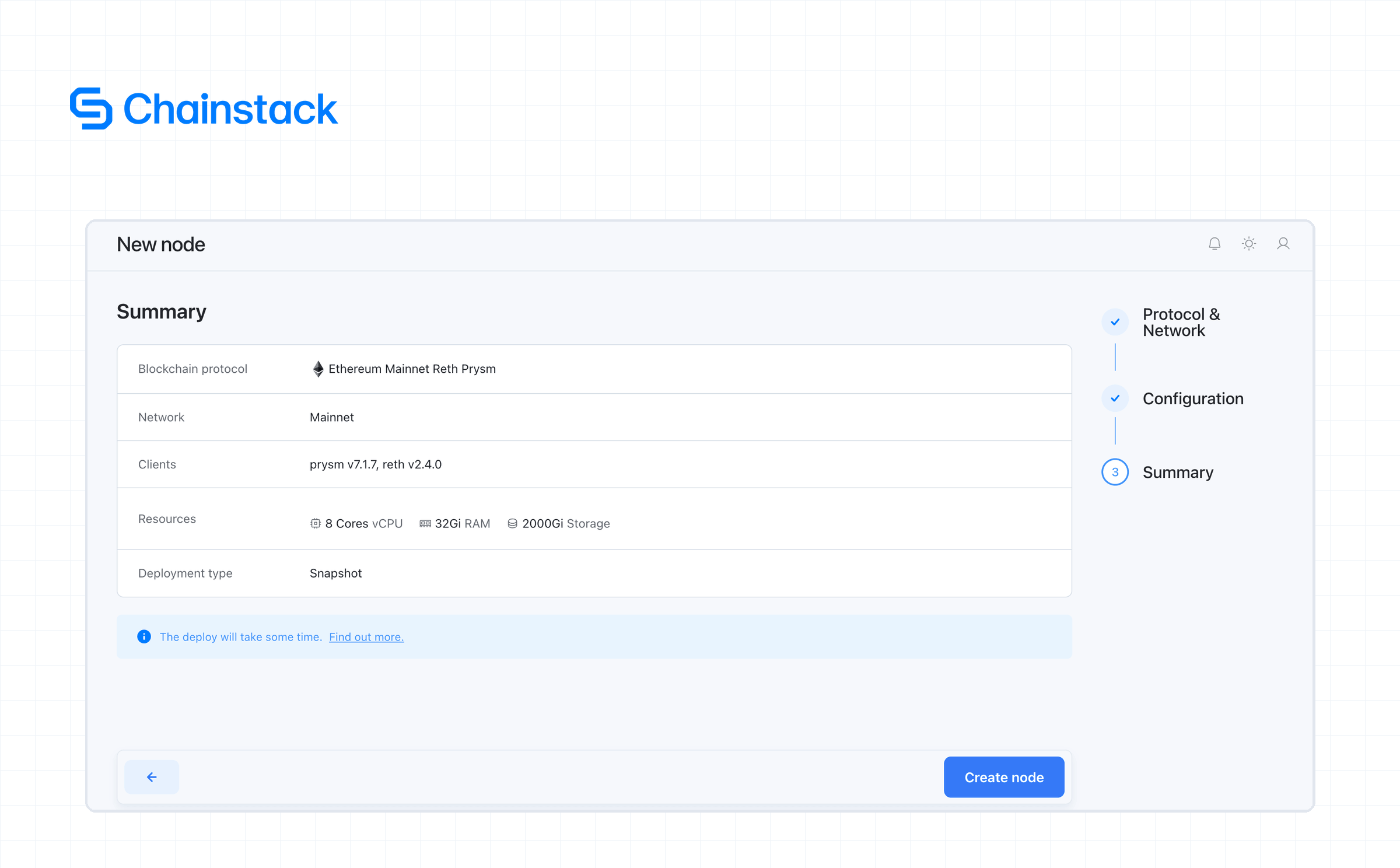Click the Resources row label
Screen dimensions: 1400x868
(x=167, y=519)
